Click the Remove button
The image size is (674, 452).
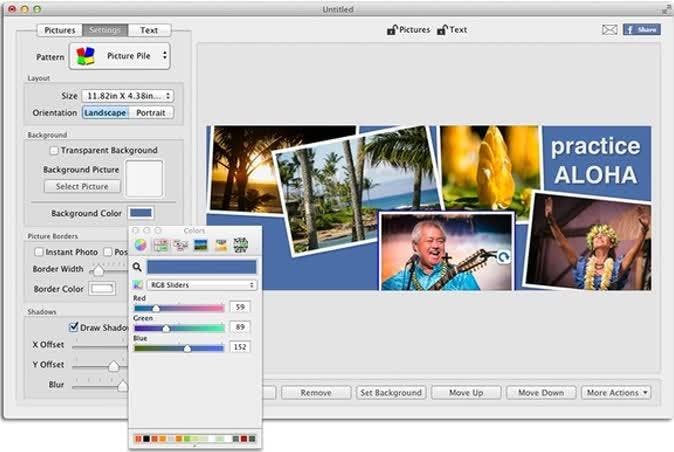coord(316,393)
